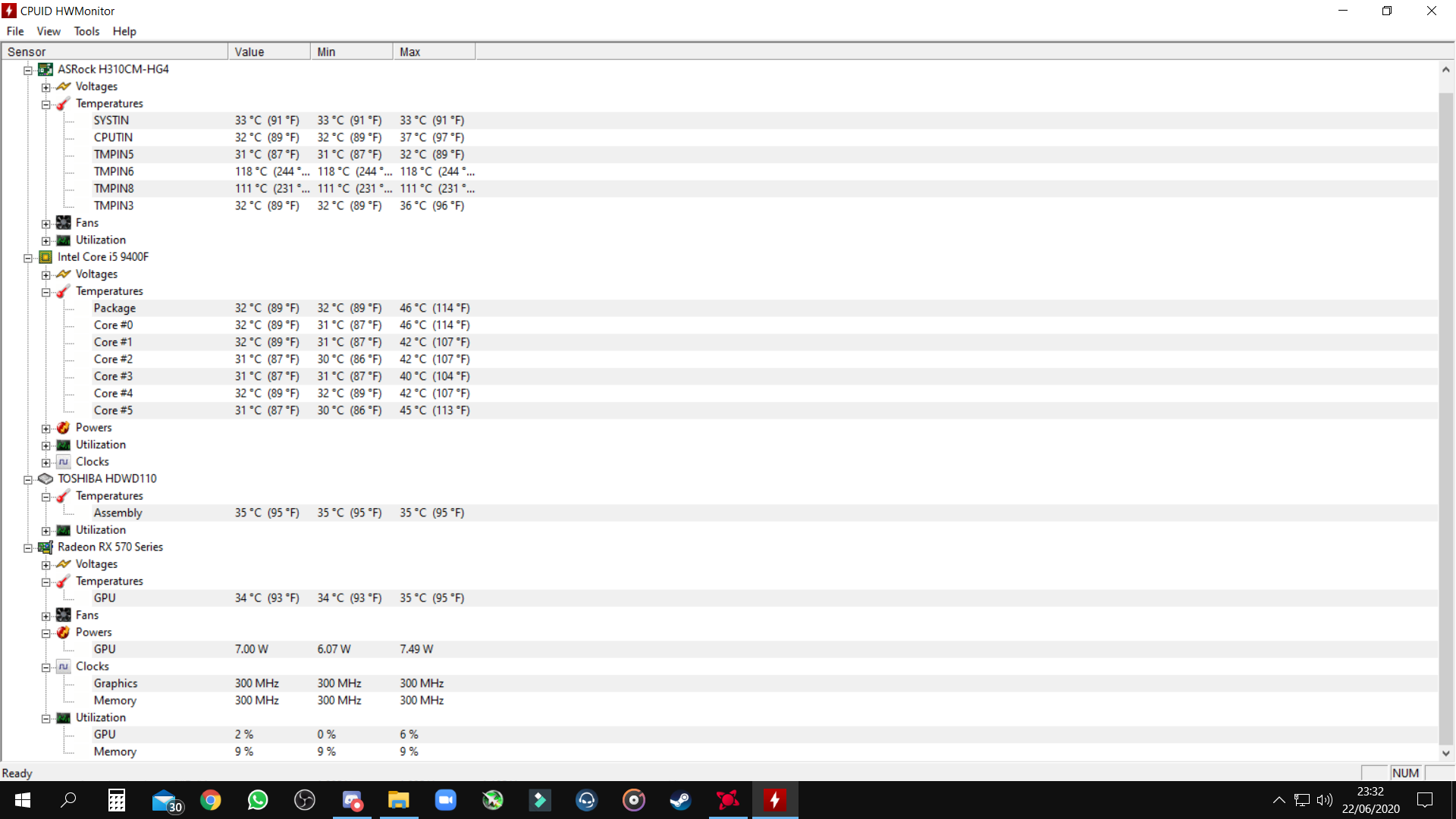This screenshot has height=819, width=1456.
Task: Click the Radeon Utilization graph icon
Action: pos(64,717)
